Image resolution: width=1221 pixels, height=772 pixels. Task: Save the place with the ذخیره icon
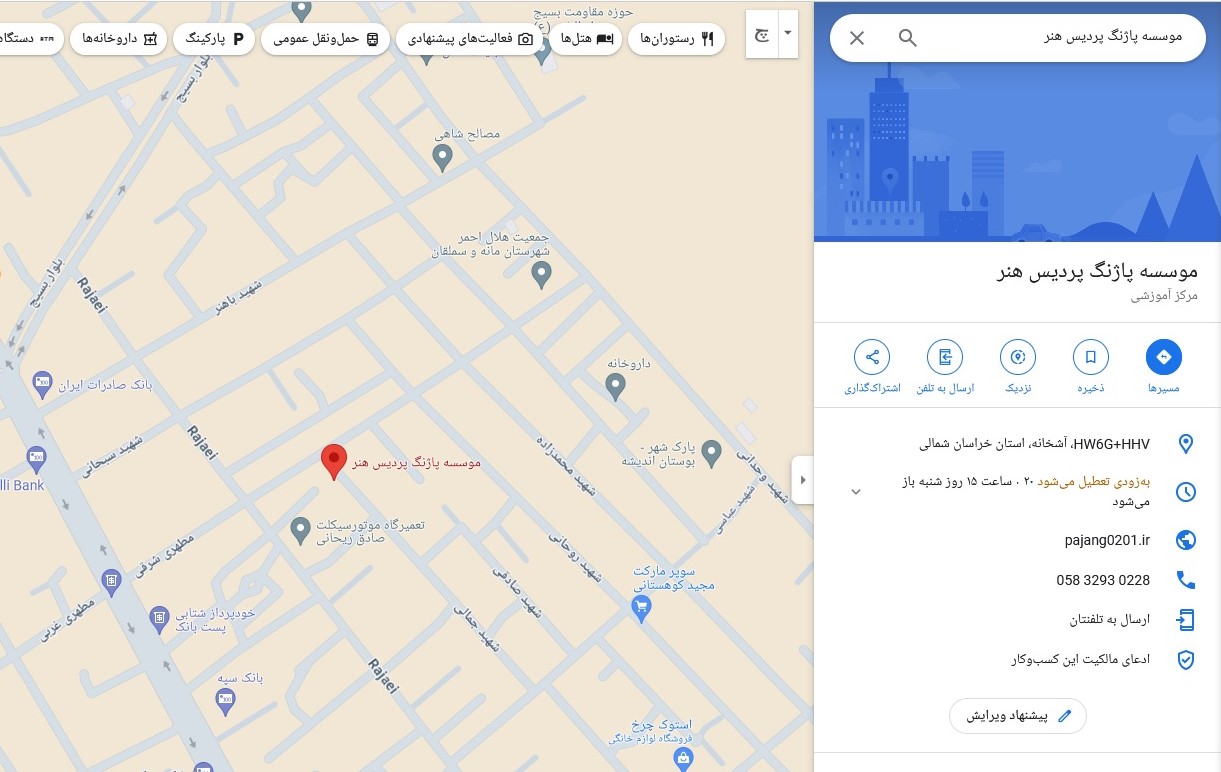[x=1090, y=357]
